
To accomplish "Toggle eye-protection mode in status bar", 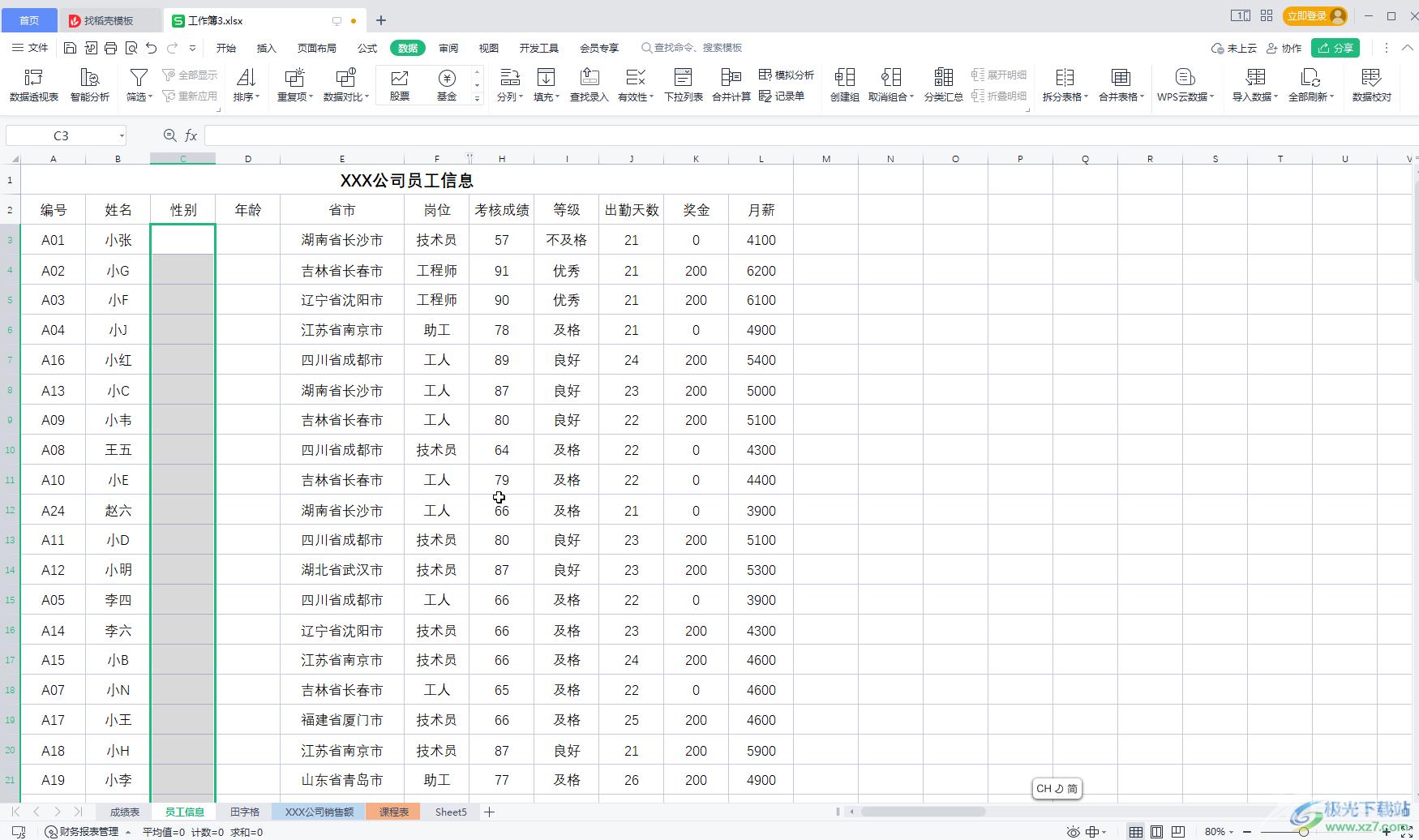I will (1073, 832).
